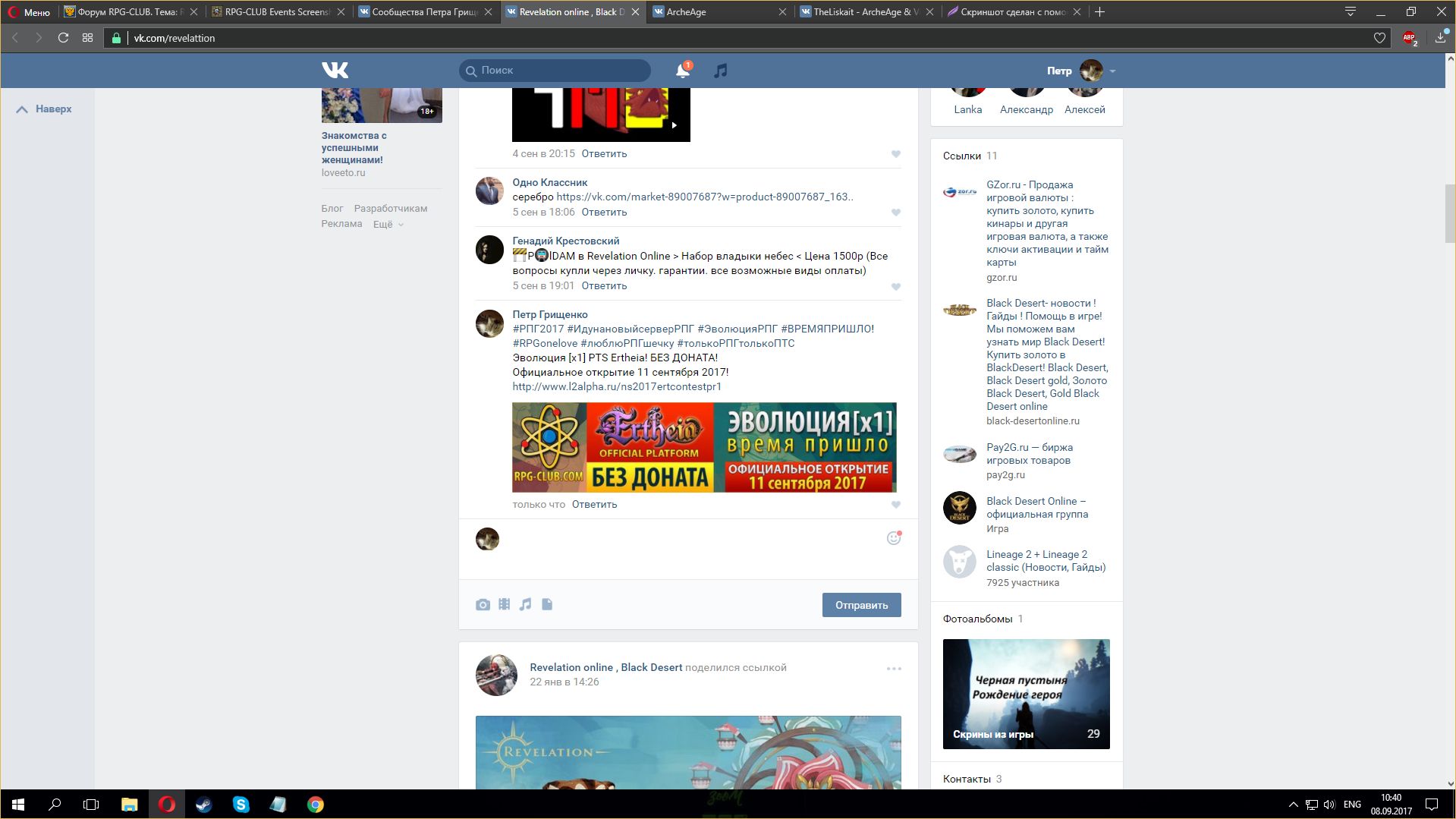This screenshot has height=819, width=1456.
Task: Attach a document to the comment
Action: point(547,605)
